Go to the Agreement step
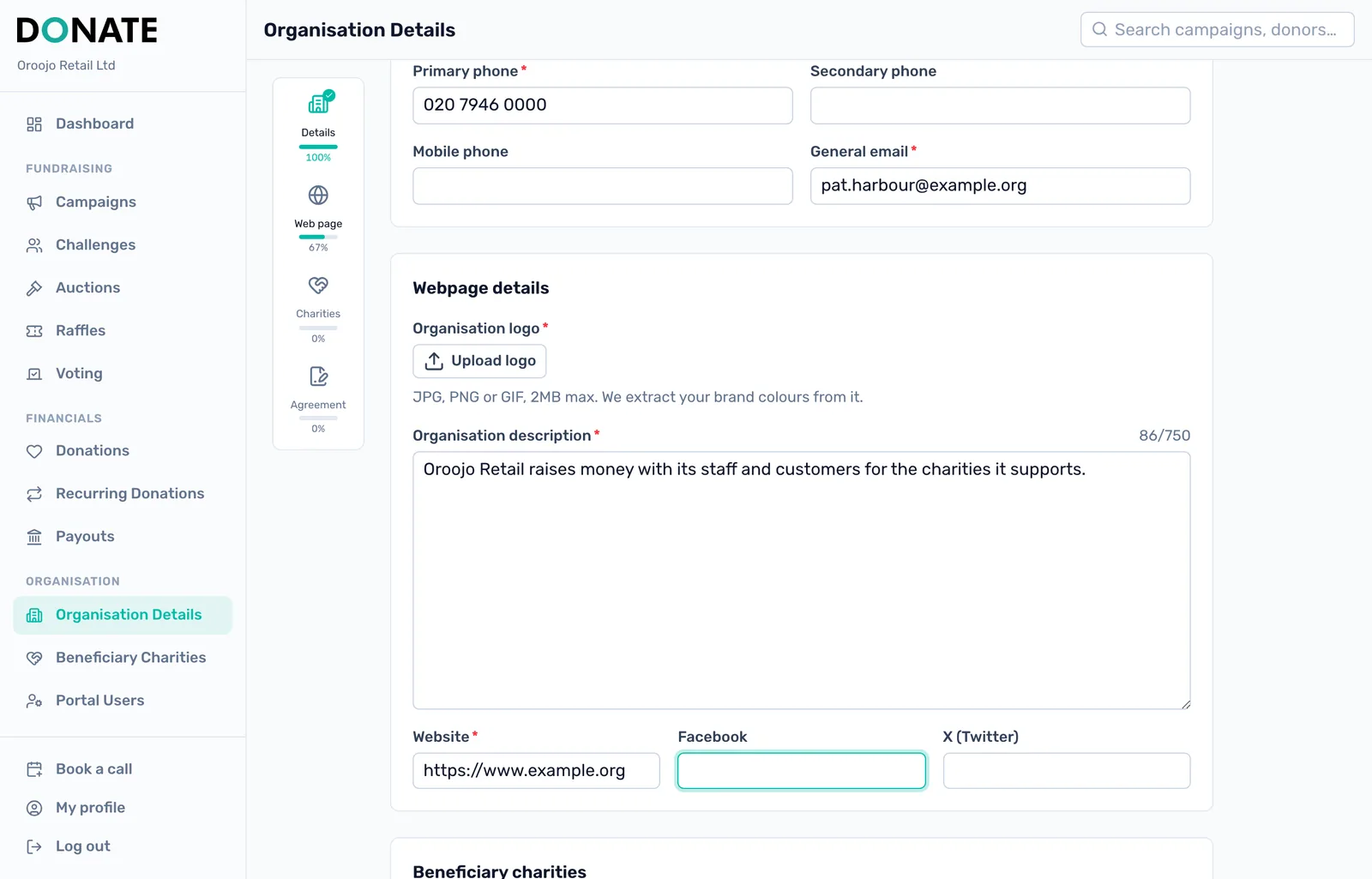This screenshot has width=1372, height=879. pyautogui.click(x=318, y=399)
